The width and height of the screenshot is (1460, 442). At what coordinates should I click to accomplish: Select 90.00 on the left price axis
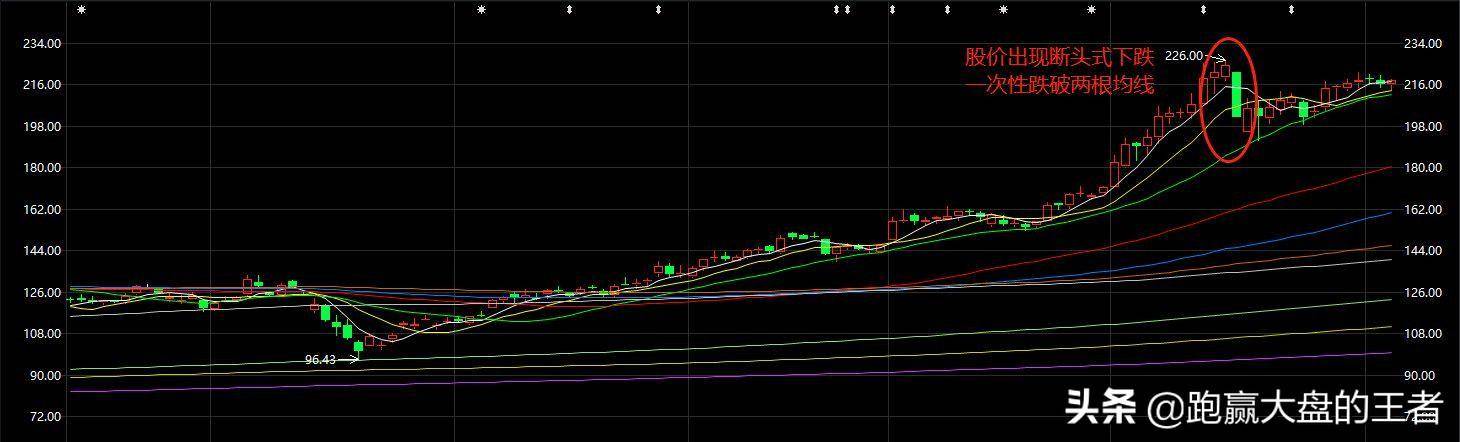[x=45, y=376]
